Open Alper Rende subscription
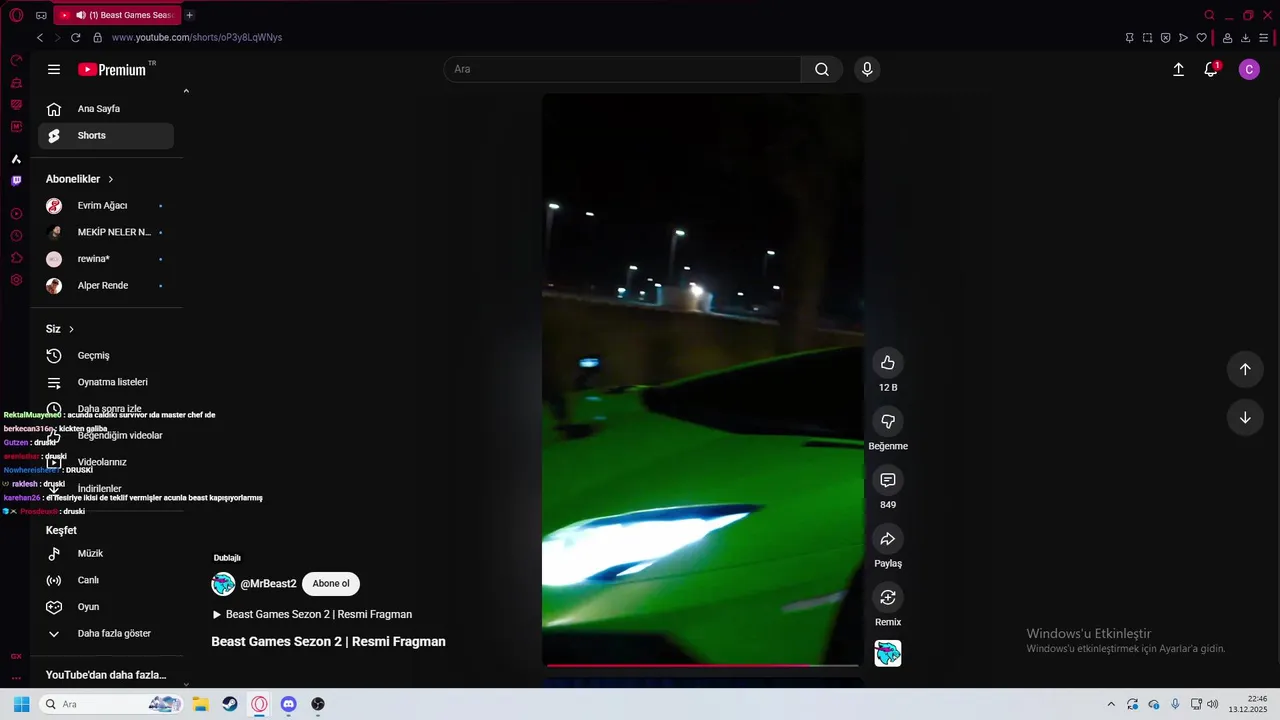 pos(106,286)
